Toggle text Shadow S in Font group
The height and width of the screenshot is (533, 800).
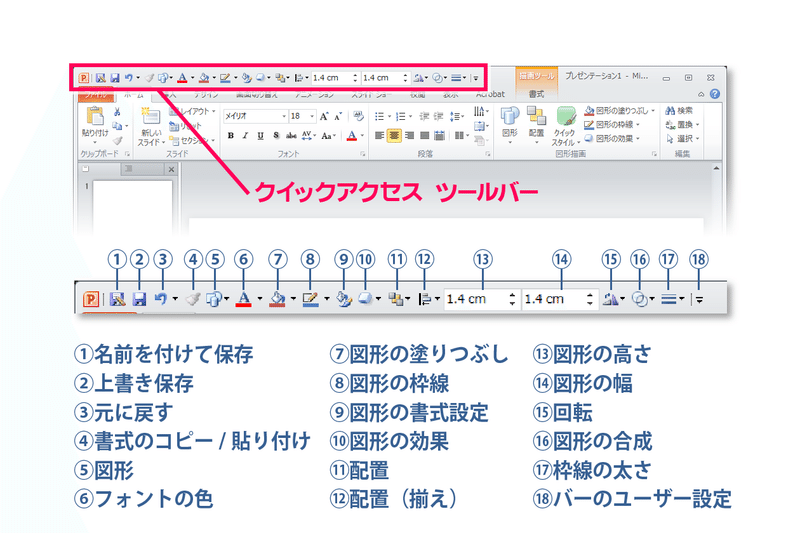276,136
